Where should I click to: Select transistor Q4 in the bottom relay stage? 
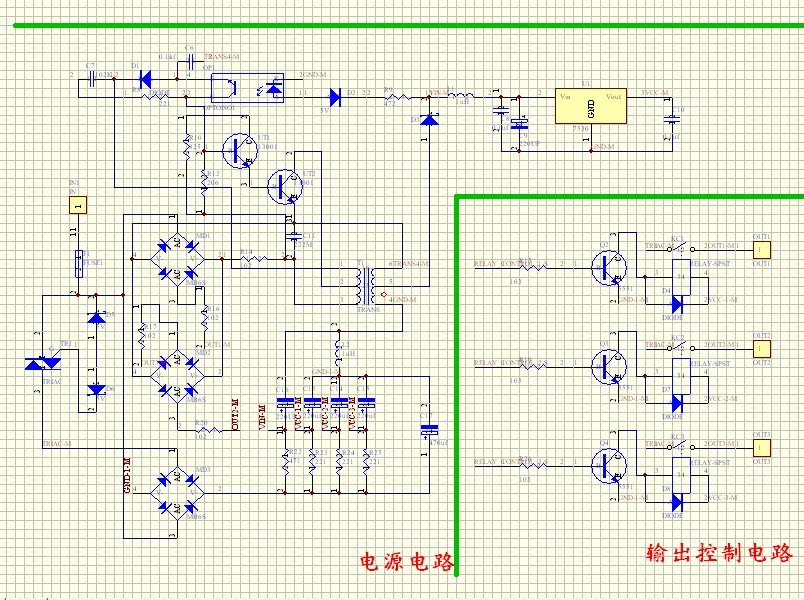[x=605, y=464]
